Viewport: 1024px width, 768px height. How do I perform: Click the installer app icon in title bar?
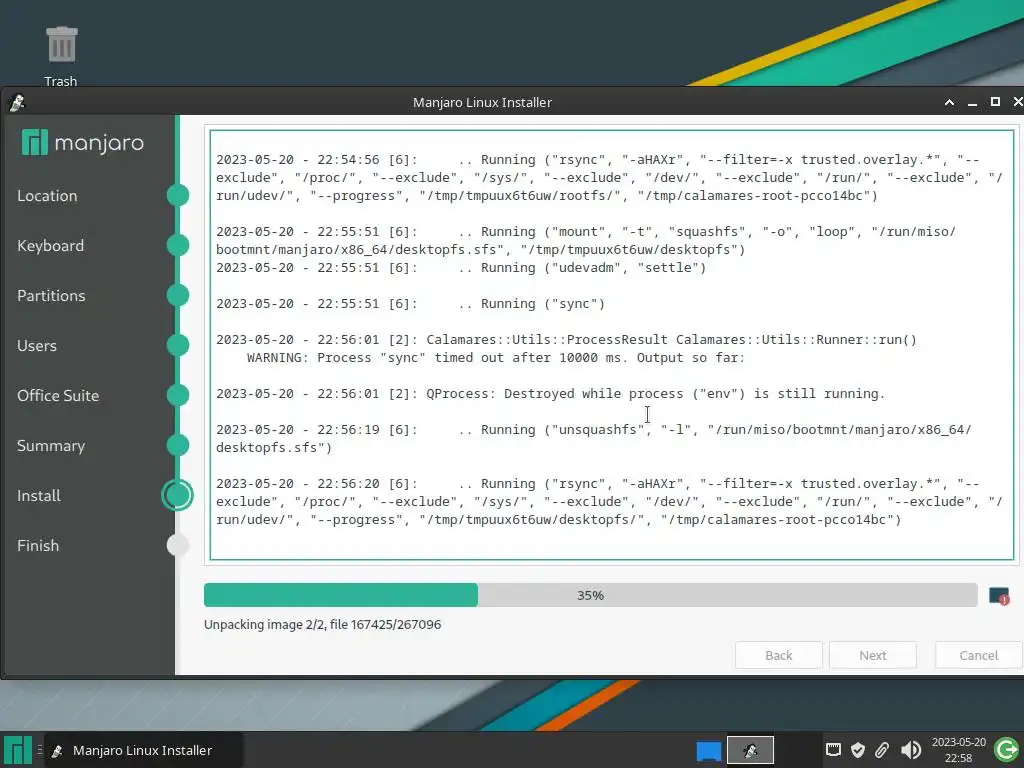coord(17,103)
